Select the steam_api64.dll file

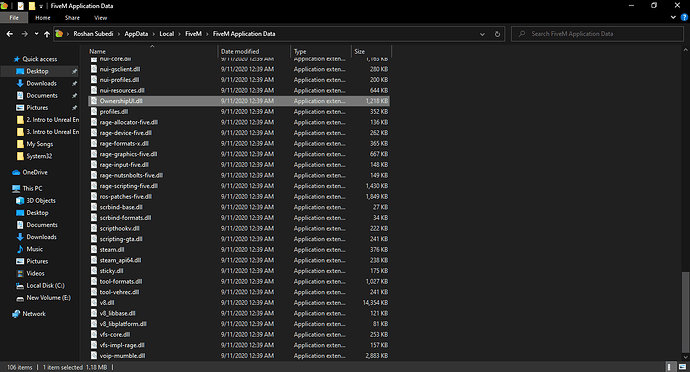tap(120, 260)
